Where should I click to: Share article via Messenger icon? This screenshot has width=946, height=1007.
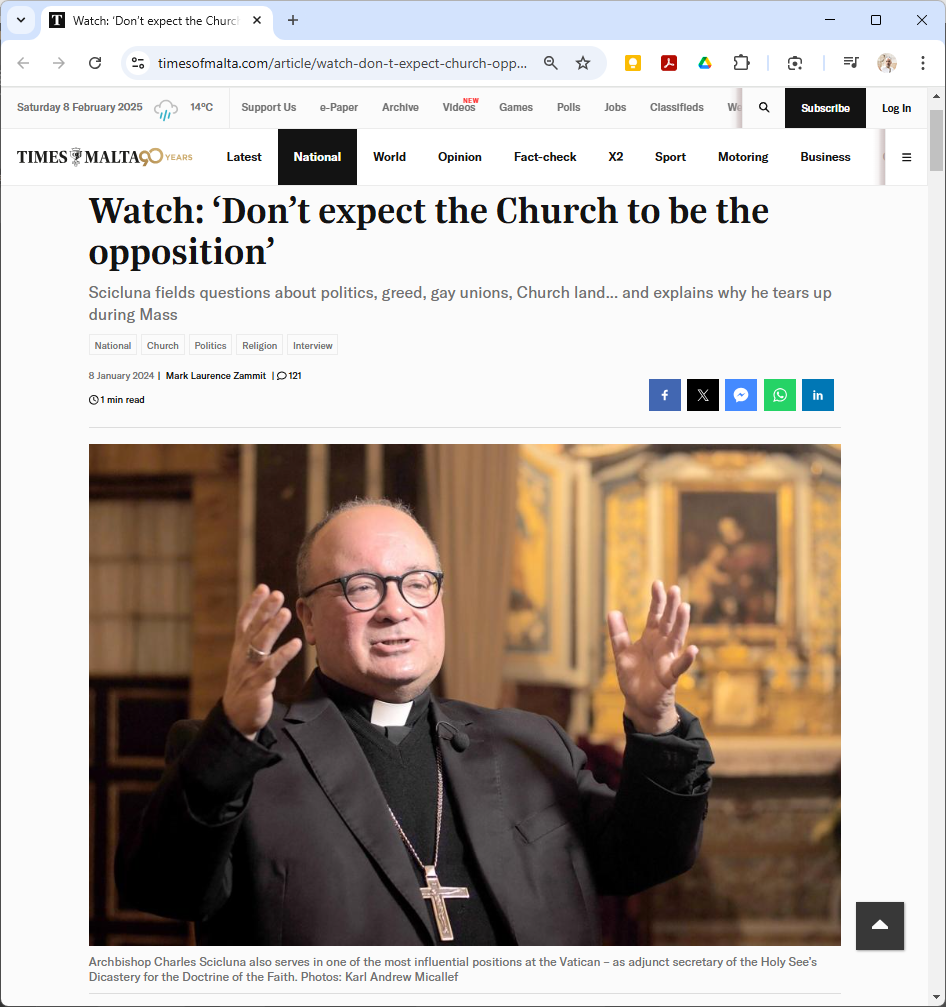(741, 395)
